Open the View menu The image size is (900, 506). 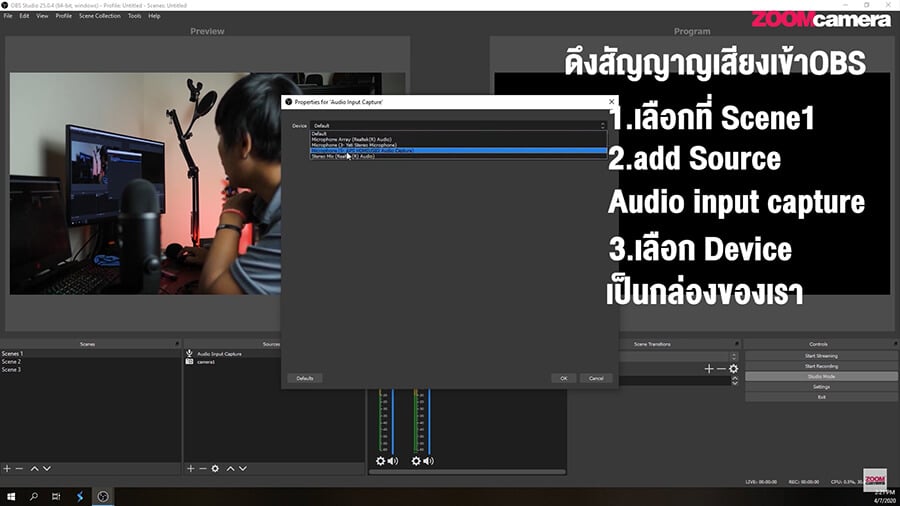point(42,16)
